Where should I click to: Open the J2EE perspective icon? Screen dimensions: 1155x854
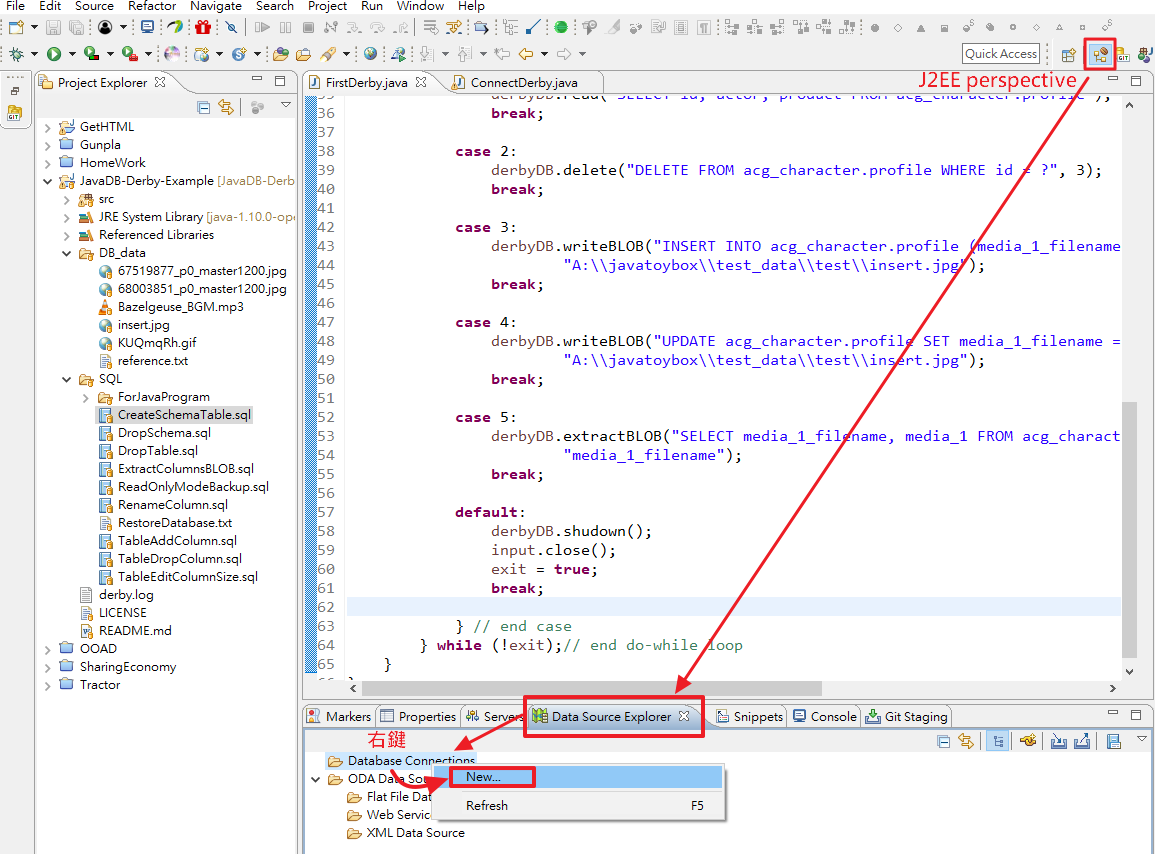[x=1098, y=54]
